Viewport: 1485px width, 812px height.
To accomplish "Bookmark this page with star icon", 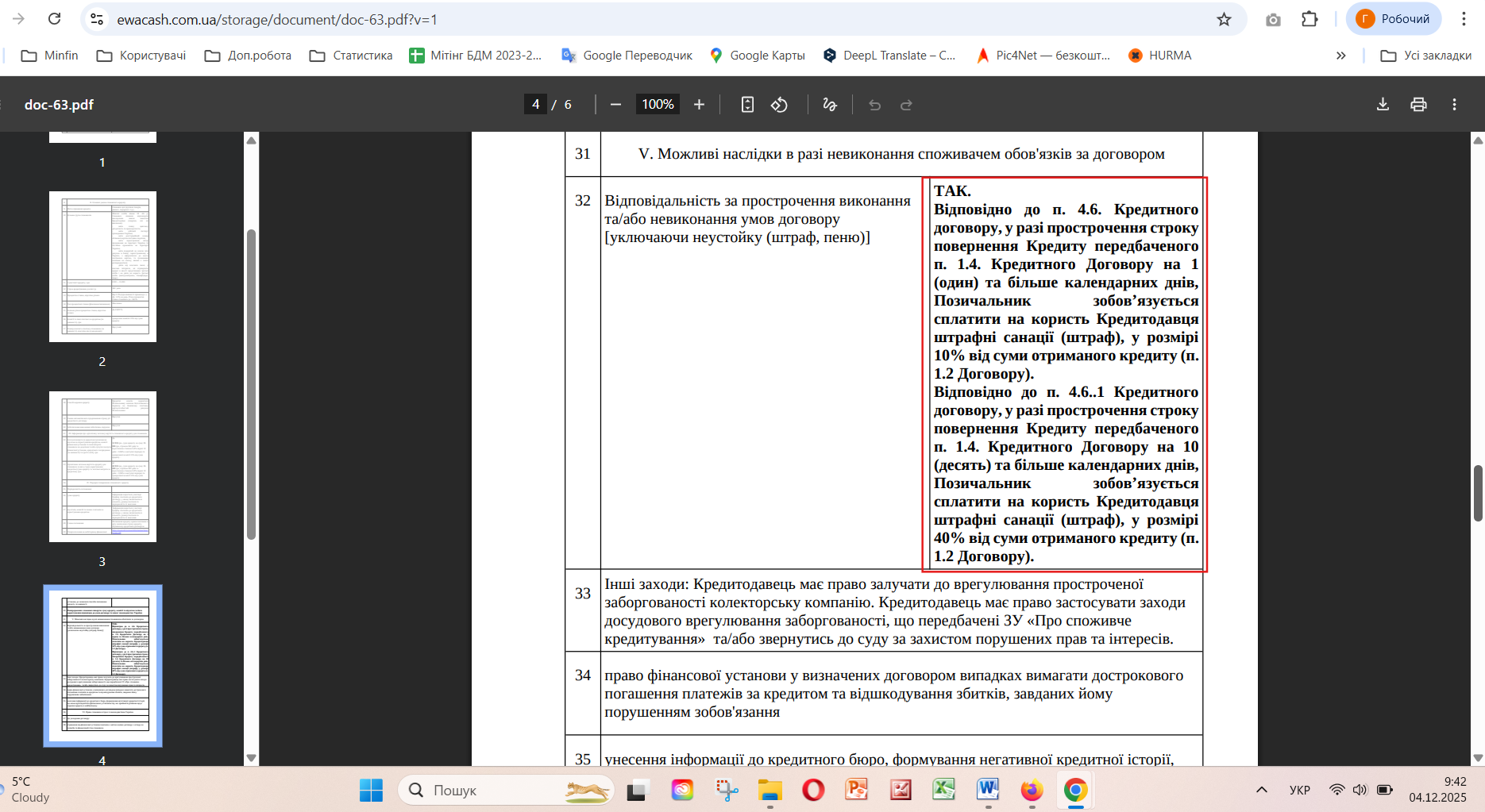I will pyautogui.click(x=1224, y=19).
